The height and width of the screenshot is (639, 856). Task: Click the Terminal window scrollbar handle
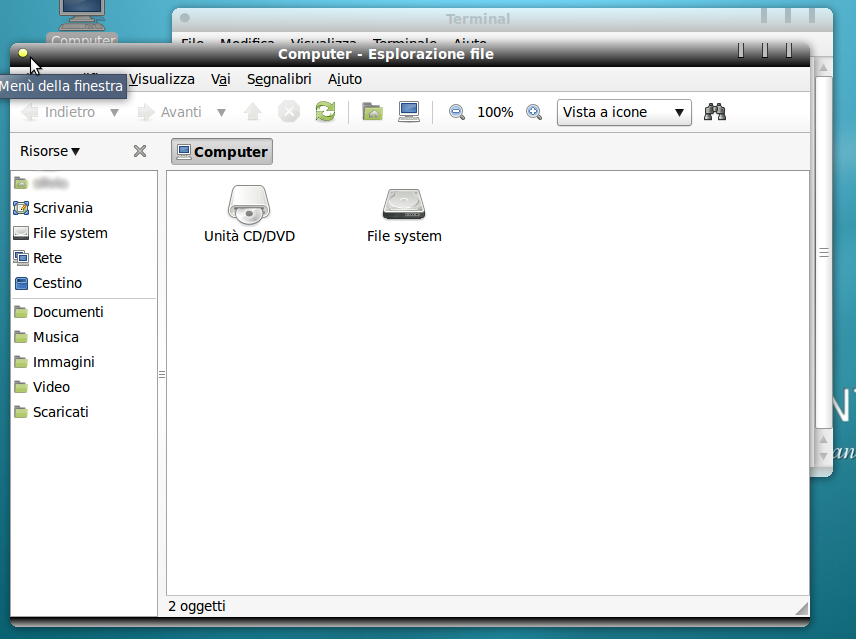824,253
